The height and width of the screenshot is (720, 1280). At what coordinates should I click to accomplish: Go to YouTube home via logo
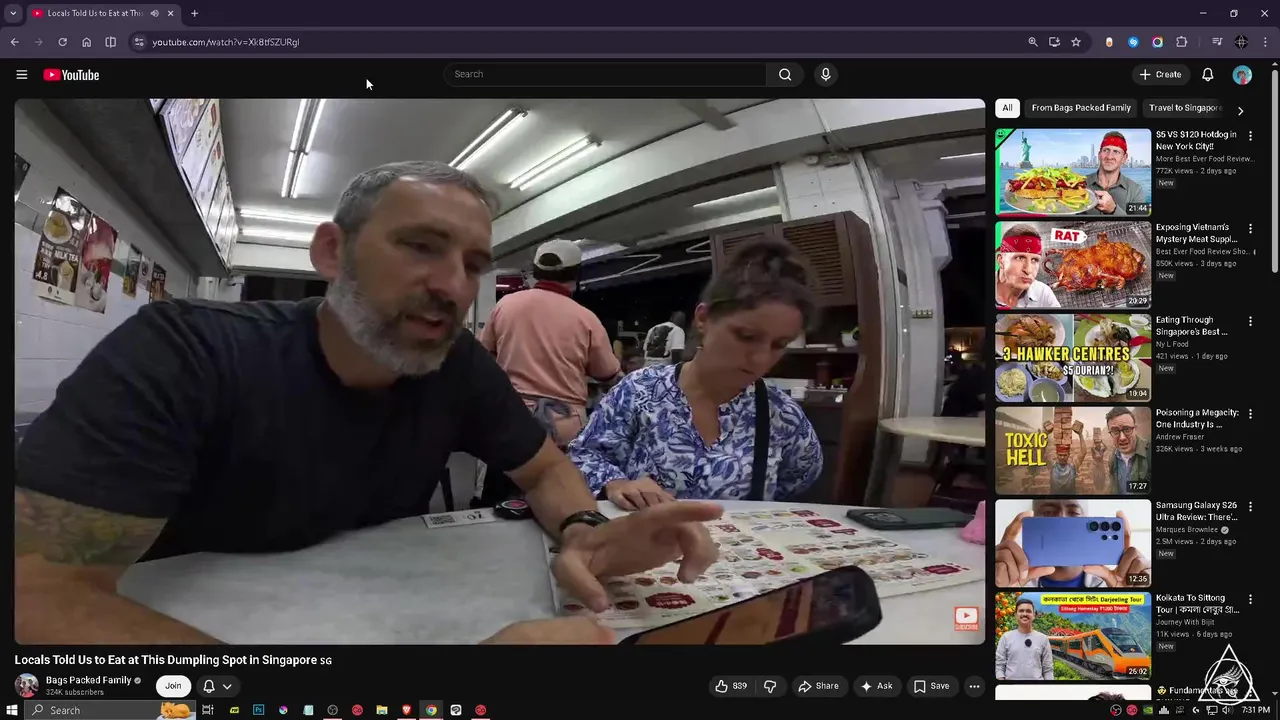(x=71, y=75)
